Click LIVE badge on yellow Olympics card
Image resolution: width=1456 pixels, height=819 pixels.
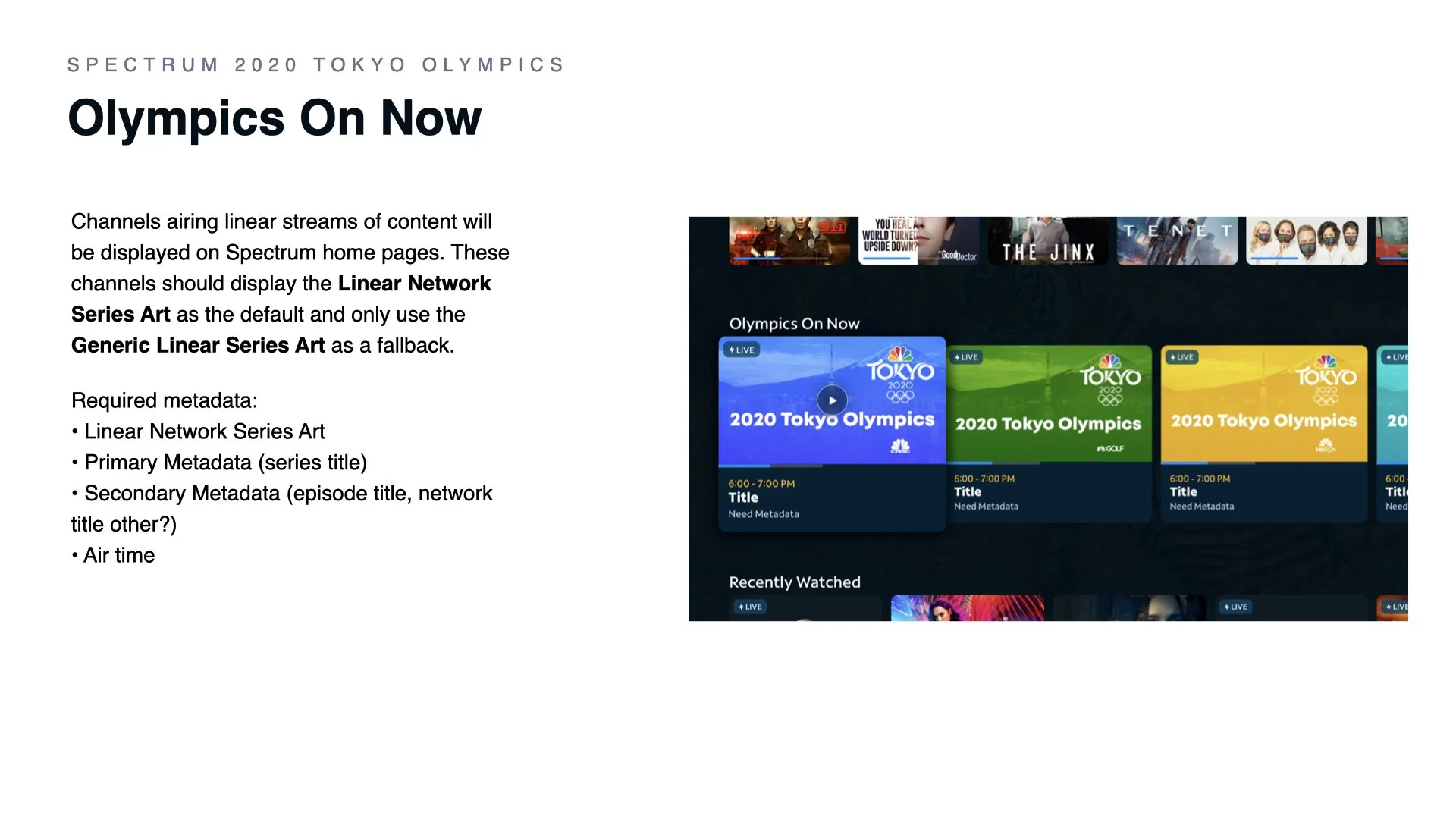tap(1181, 357)
